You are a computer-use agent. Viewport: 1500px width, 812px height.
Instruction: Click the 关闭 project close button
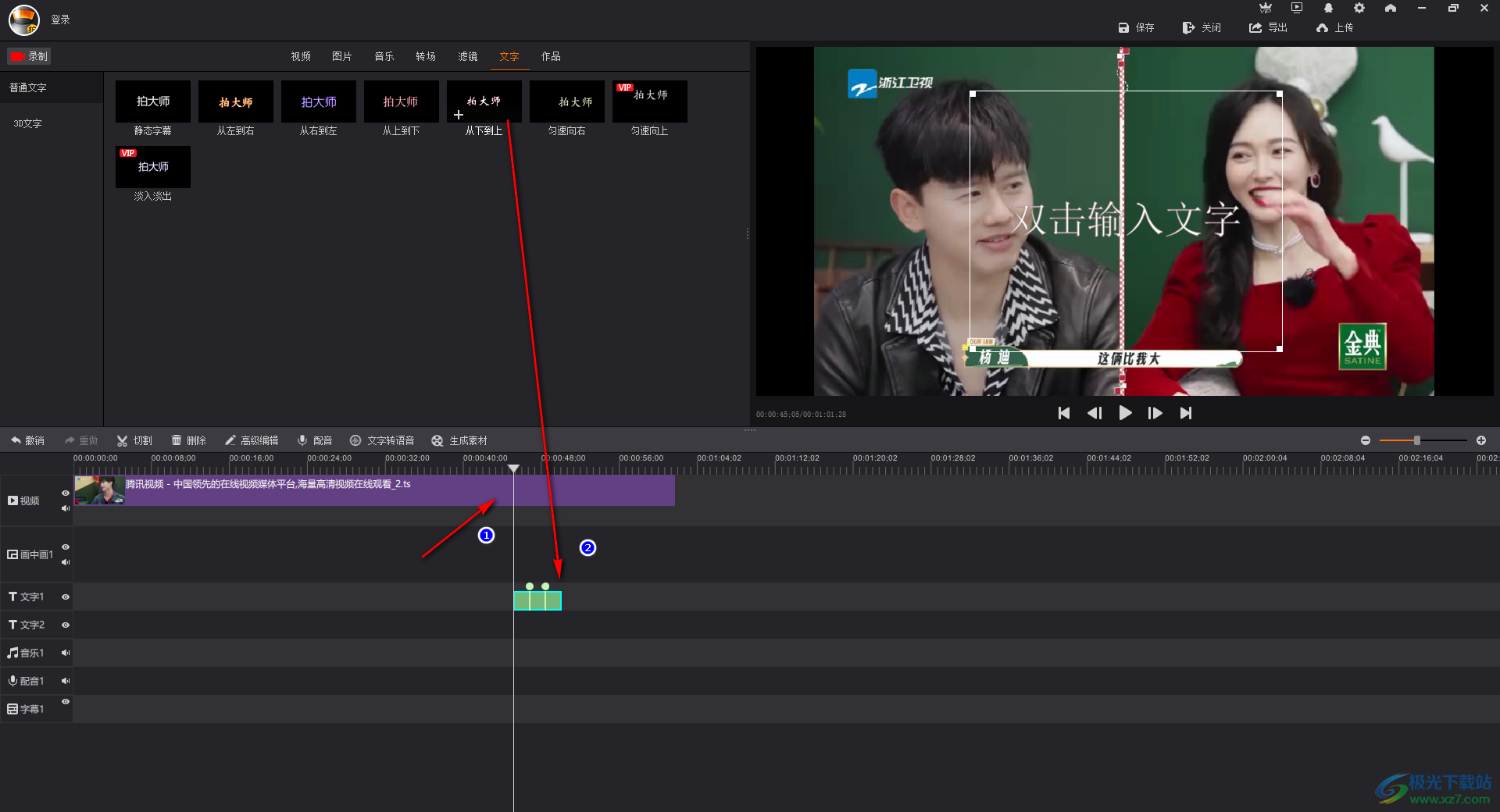point(1202,27)
